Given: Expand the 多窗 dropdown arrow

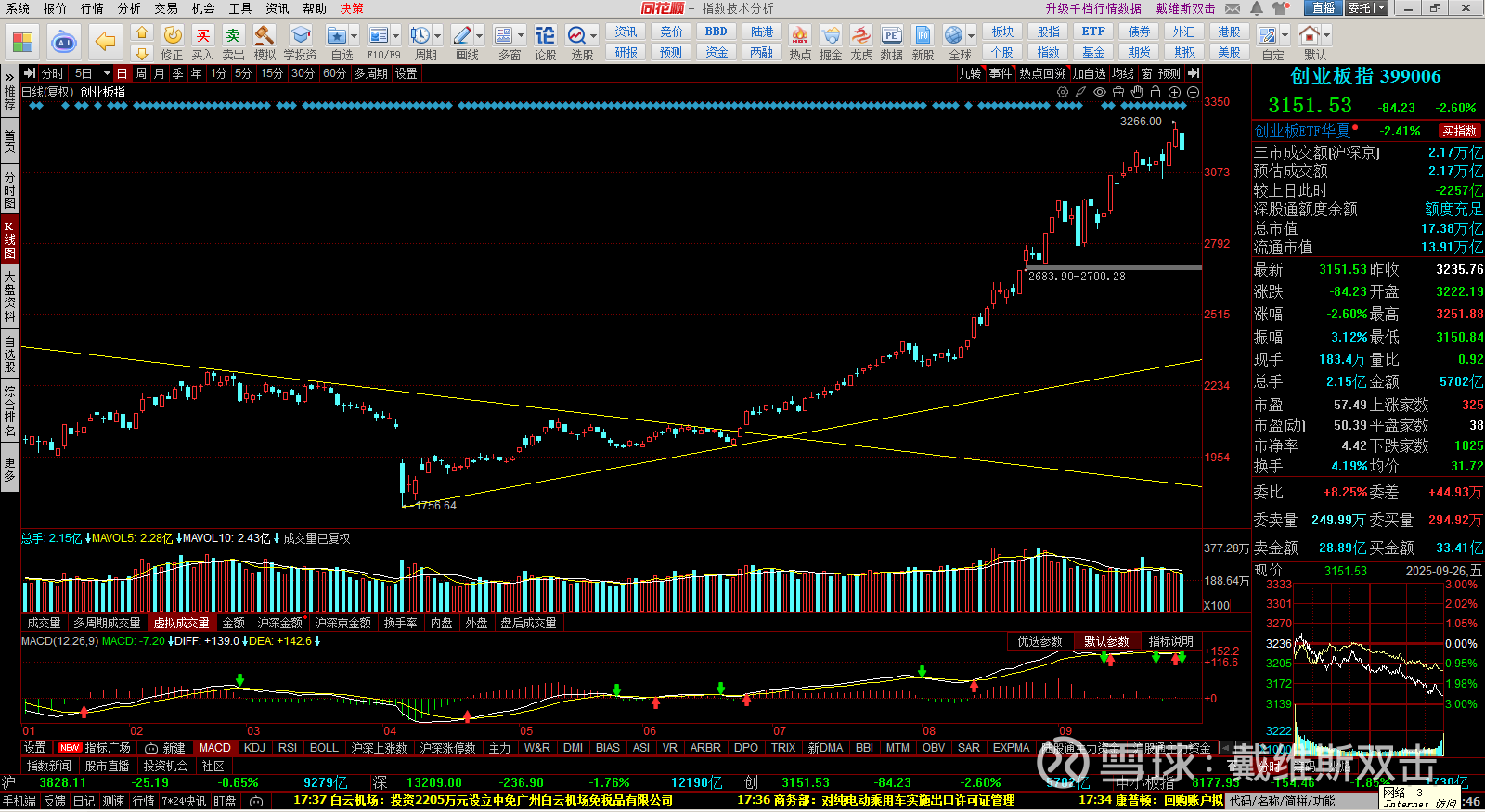Looking at the screenshot, I should (522, 35).
